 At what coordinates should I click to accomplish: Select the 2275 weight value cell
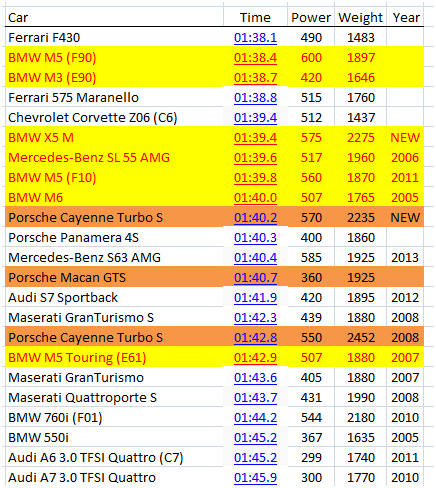pyautogui.click(x=361, y=137)
